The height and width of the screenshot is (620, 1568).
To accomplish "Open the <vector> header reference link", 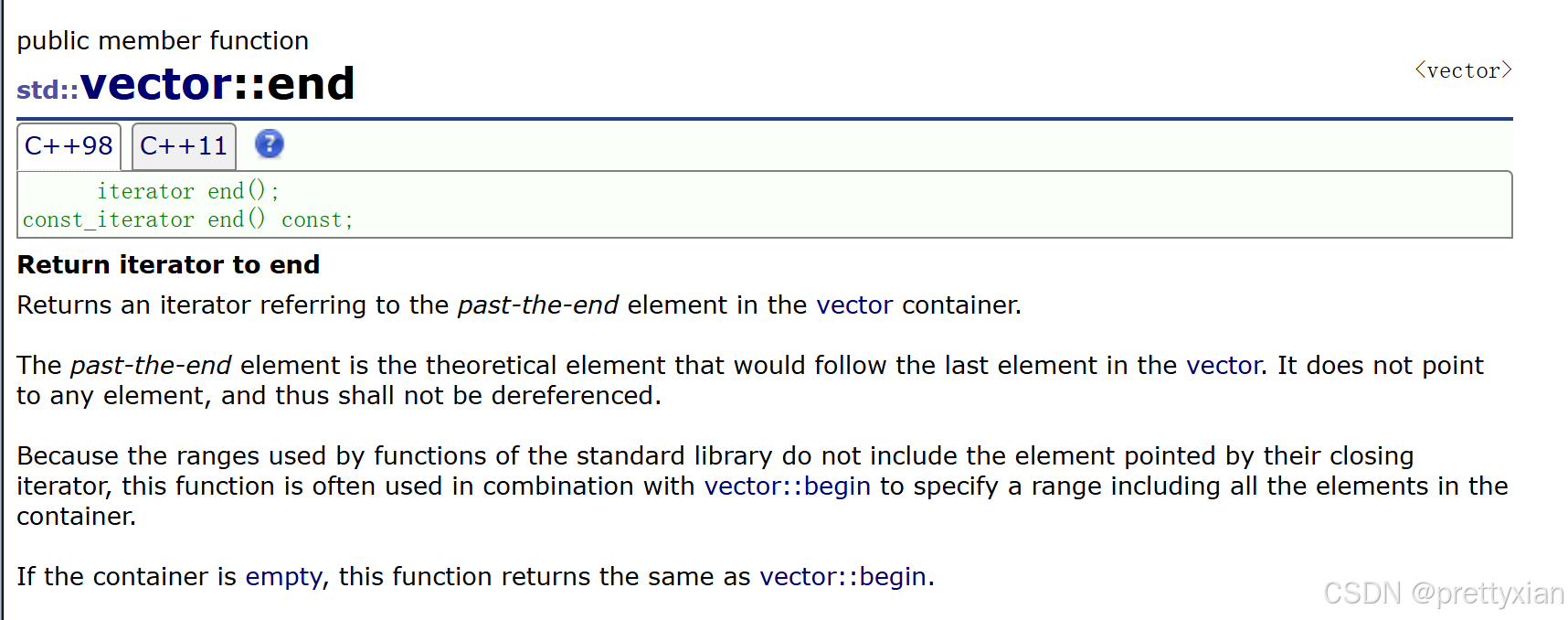I will click(1462, 69).
